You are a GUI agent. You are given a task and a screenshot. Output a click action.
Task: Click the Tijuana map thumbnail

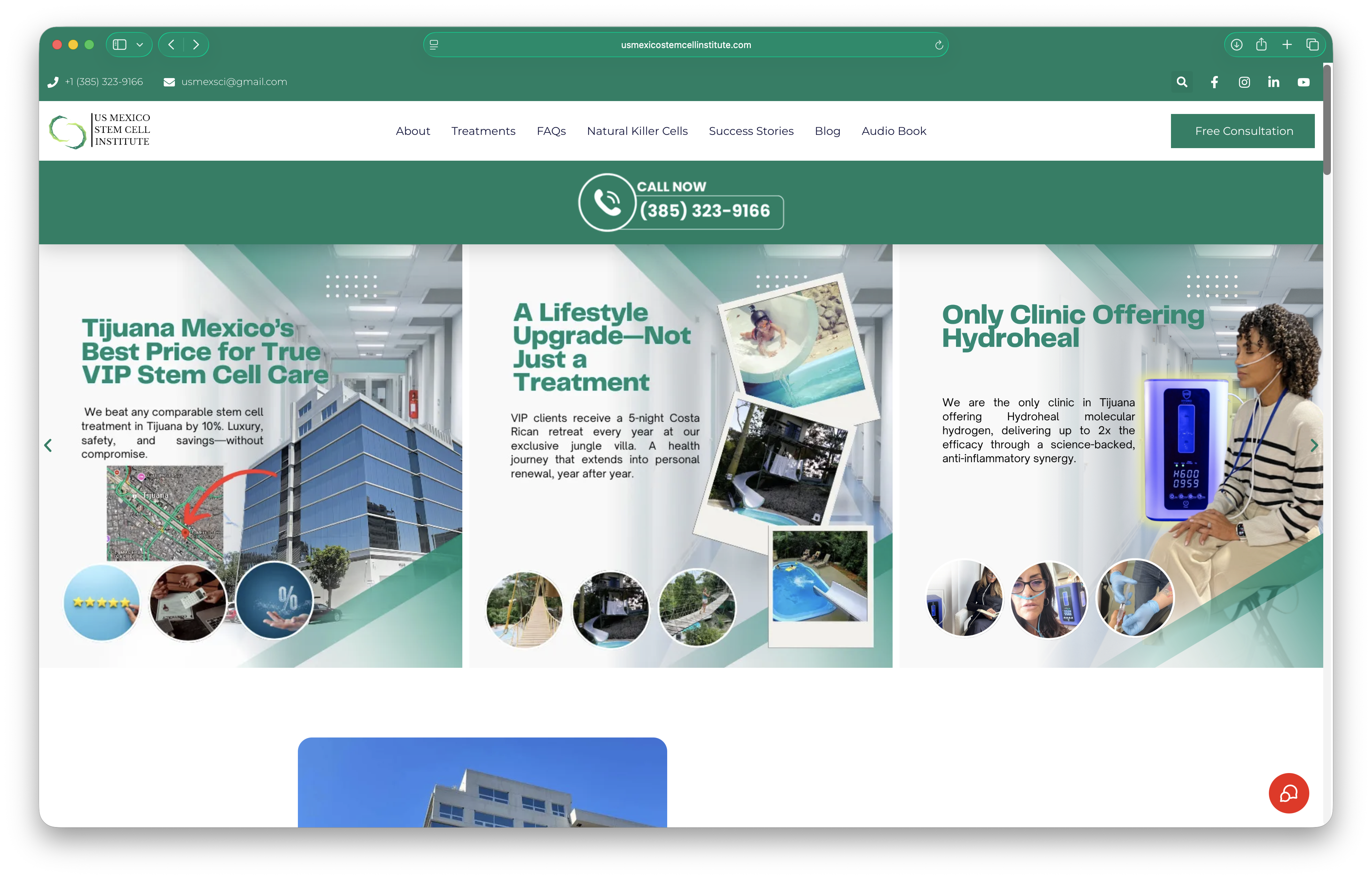tap(165, 513)
